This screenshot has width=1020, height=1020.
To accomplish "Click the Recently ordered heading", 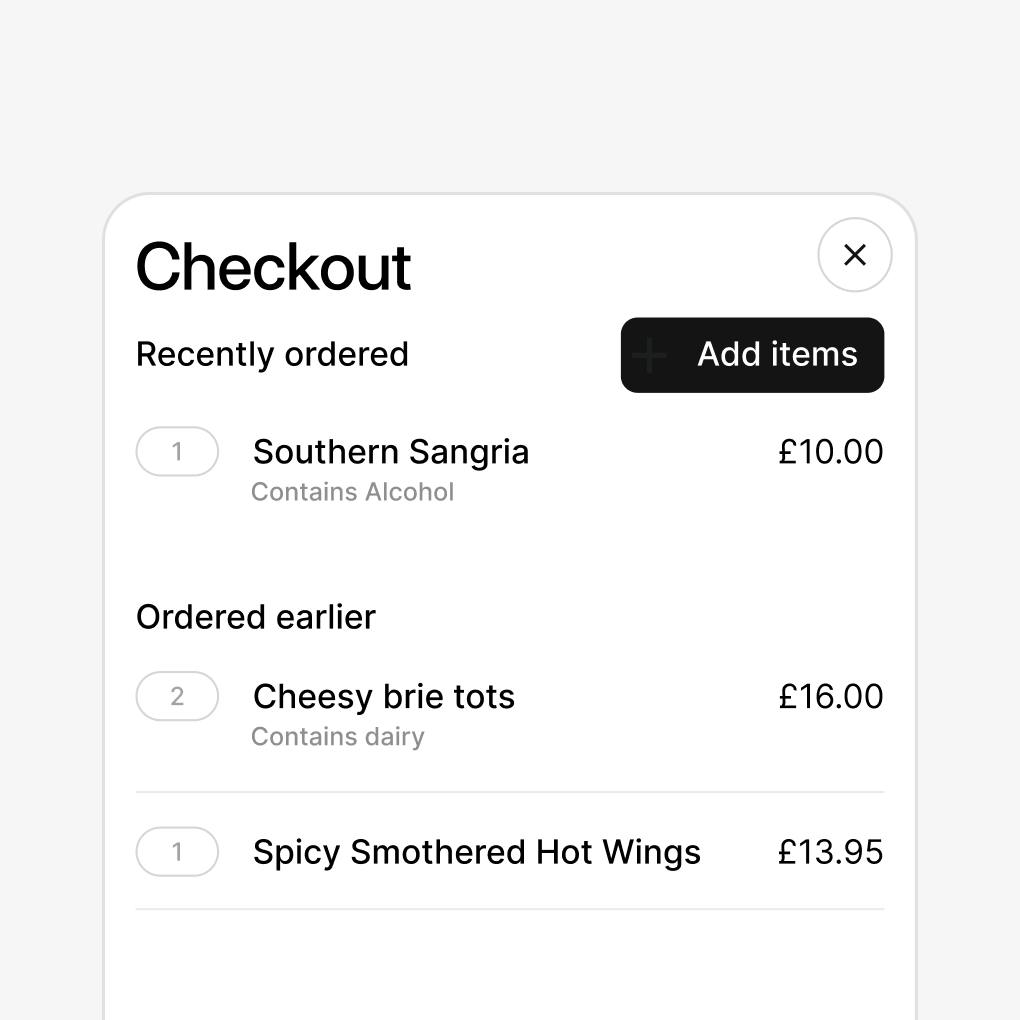I will (x=272, y=354).
